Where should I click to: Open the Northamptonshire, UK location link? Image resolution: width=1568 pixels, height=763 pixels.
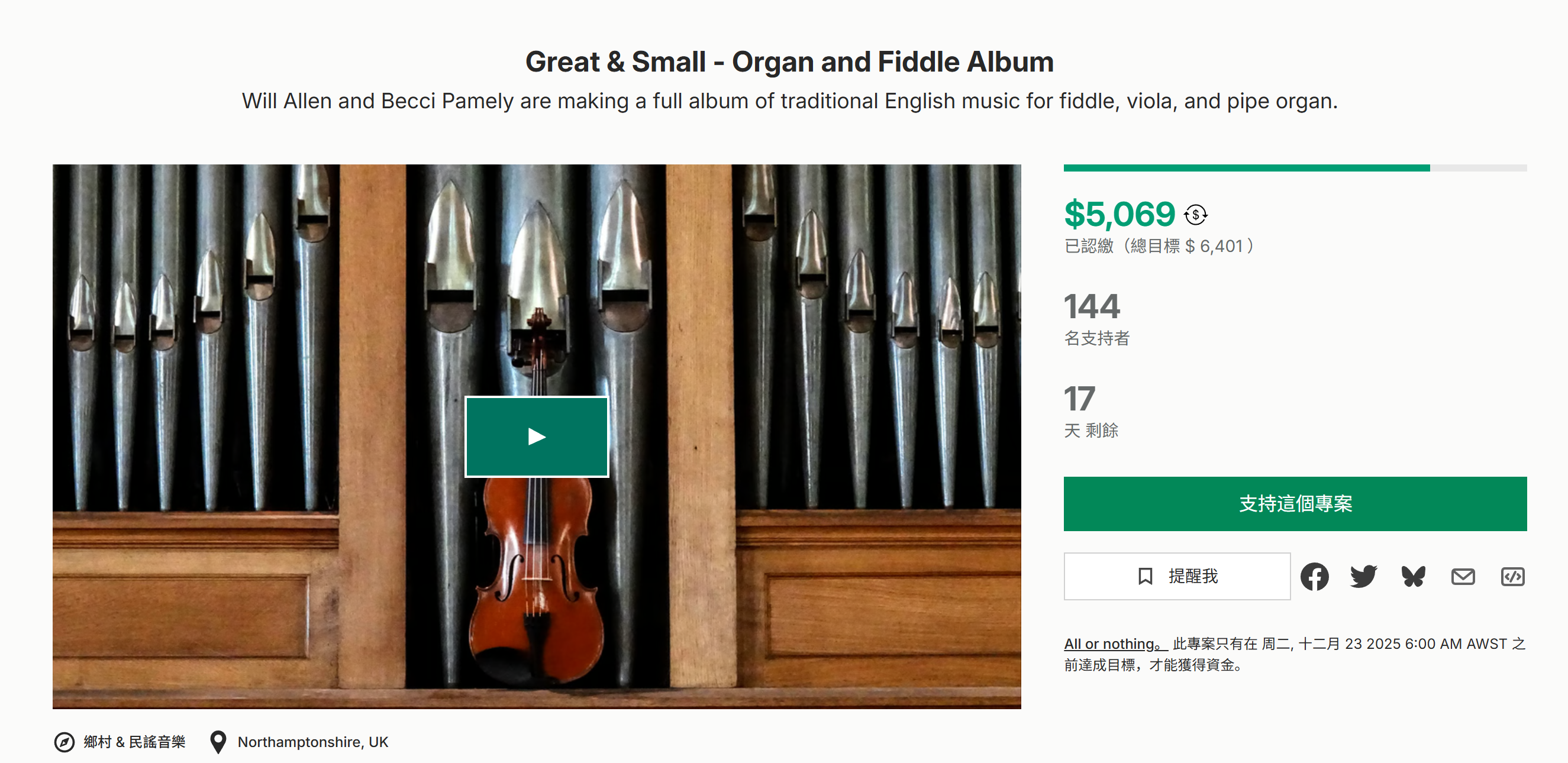pos(313,742)
